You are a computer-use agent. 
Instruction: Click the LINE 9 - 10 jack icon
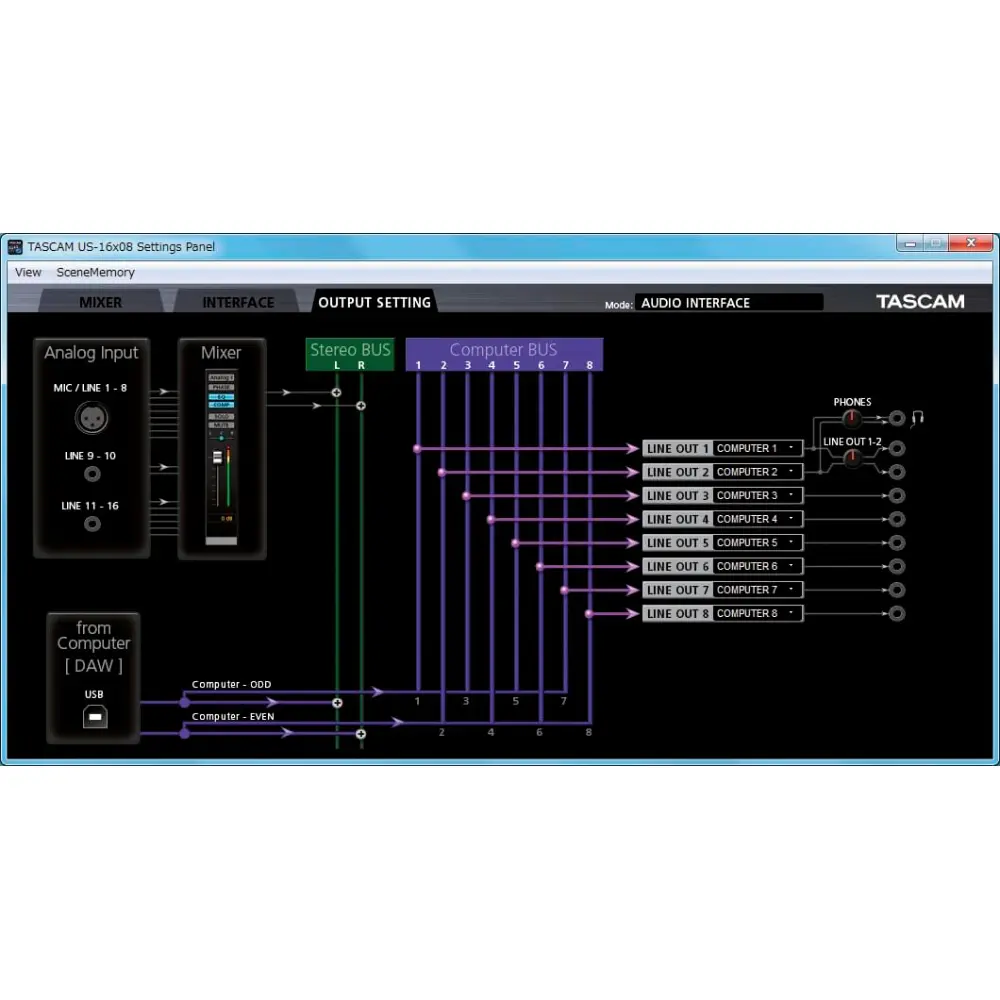click(92, 474)
